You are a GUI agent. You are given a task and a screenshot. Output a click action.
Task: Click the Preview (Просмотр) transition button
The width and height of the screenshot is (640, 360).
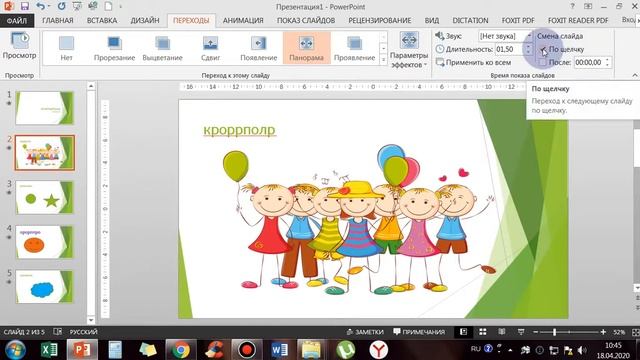pyautogui.click(x=19, y=46)
